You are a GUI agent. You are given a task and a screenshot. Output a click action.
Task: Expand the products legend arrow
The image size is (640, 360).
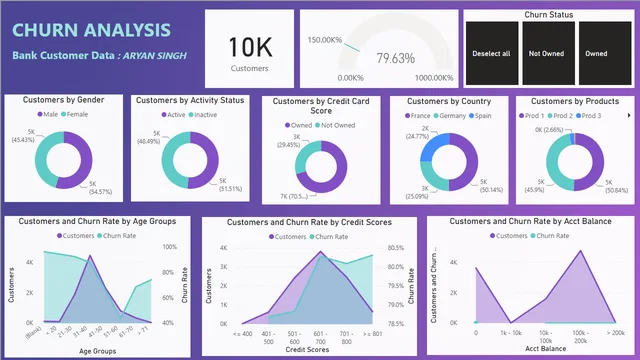(629, 116)
